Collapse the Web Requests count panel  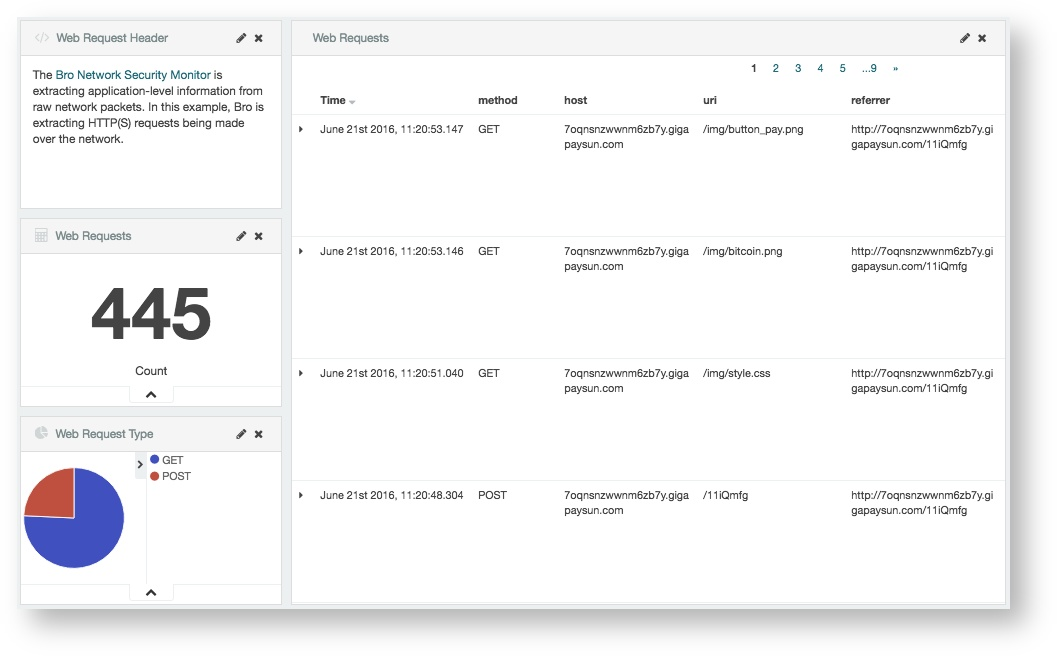(151, 393)
